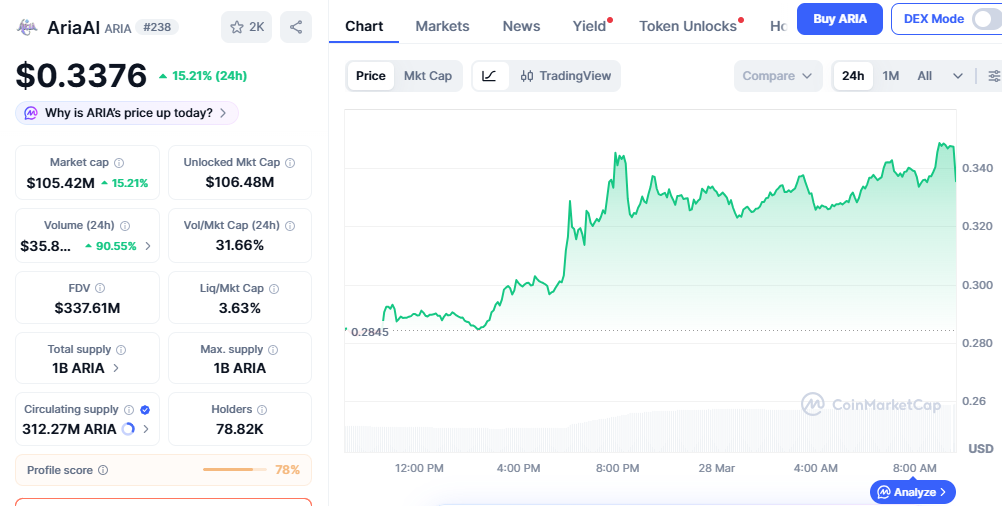Add ARIA to watchlist with star button

[247, 27]
